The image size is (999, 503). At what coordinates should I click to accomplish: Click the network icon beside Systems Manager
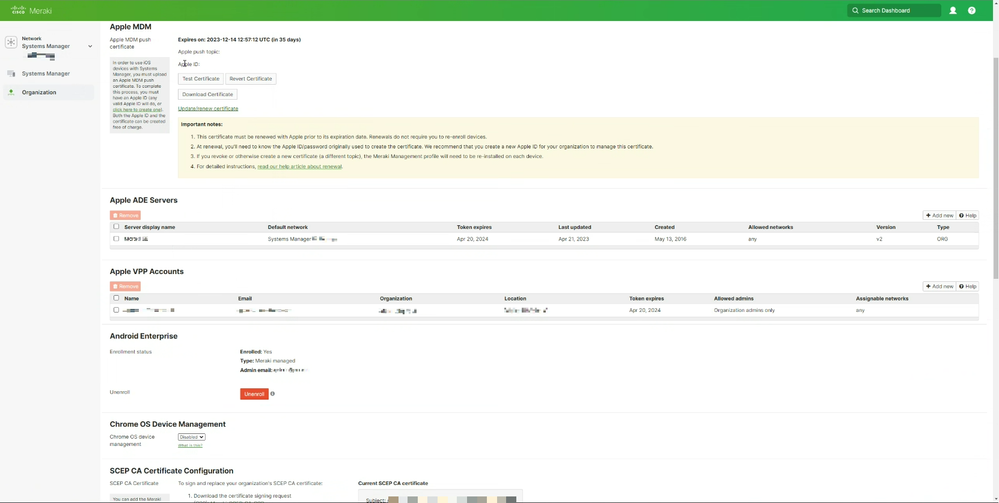point(11,42)
